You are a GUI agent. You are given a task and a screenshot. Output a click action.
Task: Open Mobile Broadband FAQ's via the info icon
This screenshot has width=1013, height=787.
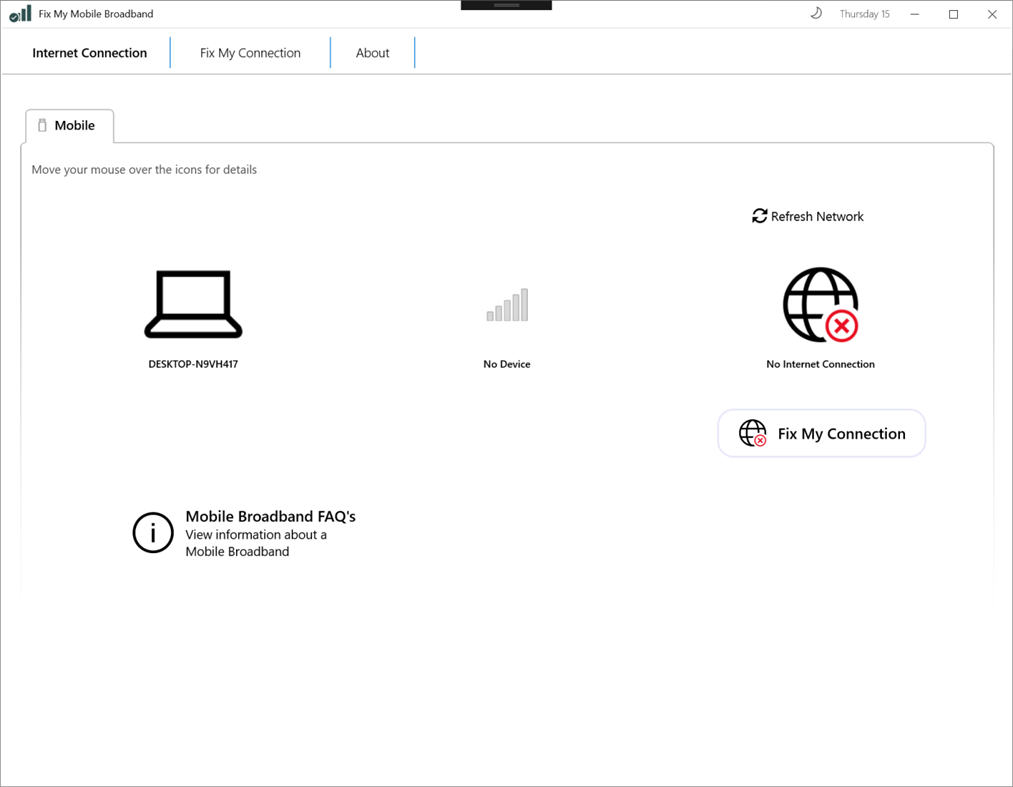point(153,532)
